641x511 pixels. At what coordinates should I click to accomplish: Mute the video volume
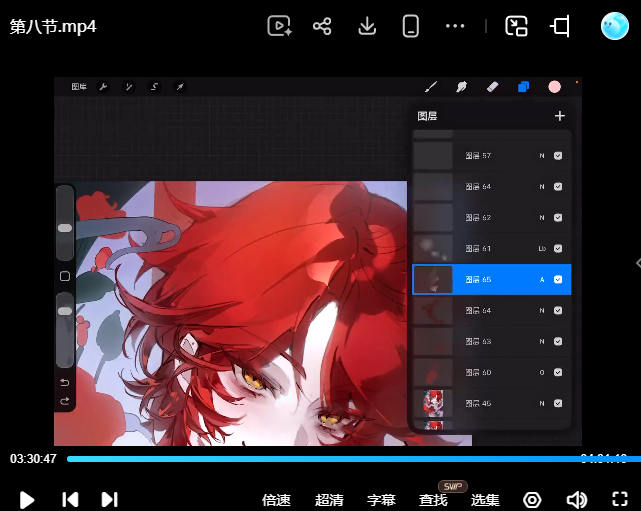577,500
